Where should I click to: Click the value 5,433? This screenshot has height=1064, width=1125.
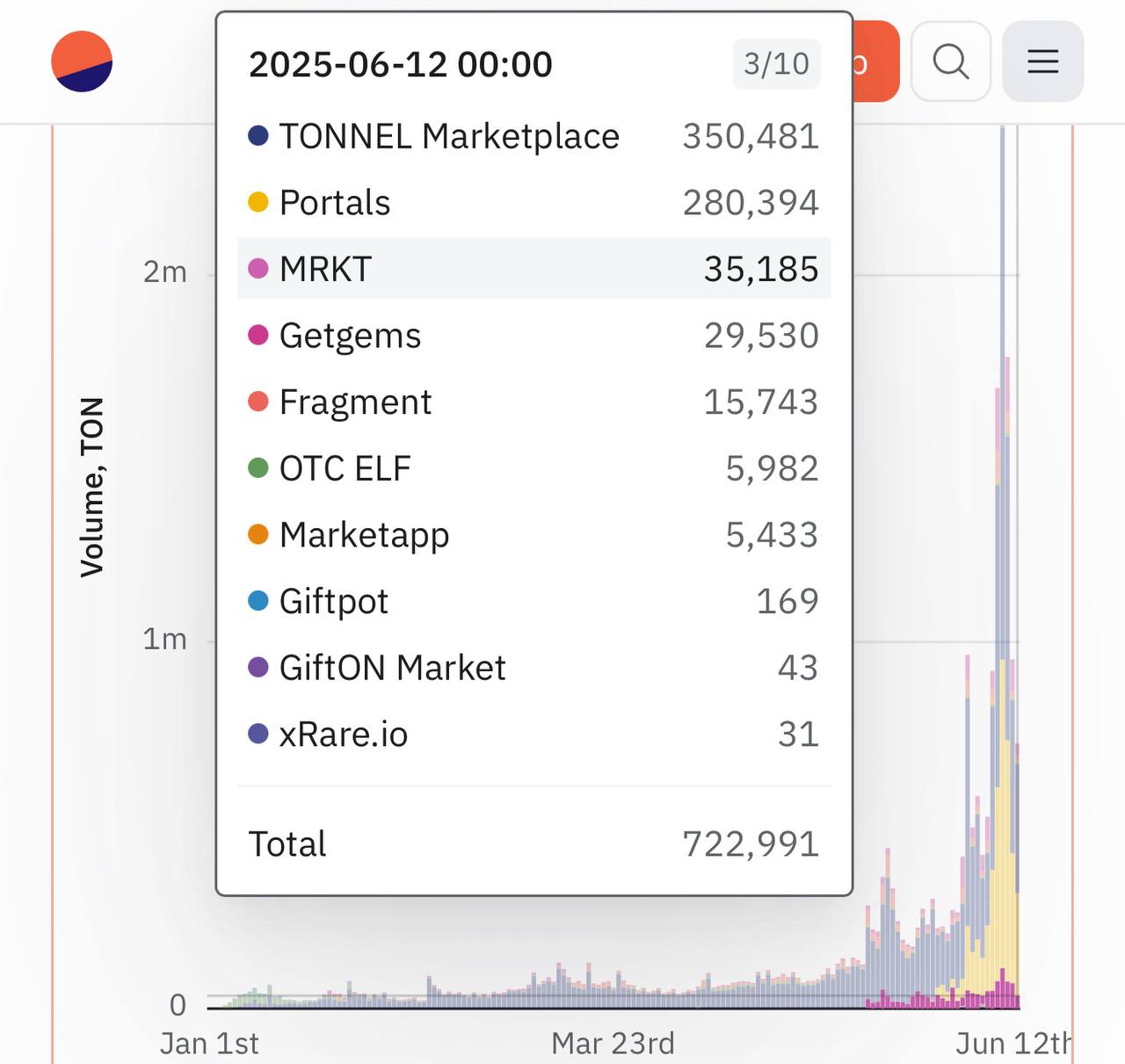(x=772, y=535)
